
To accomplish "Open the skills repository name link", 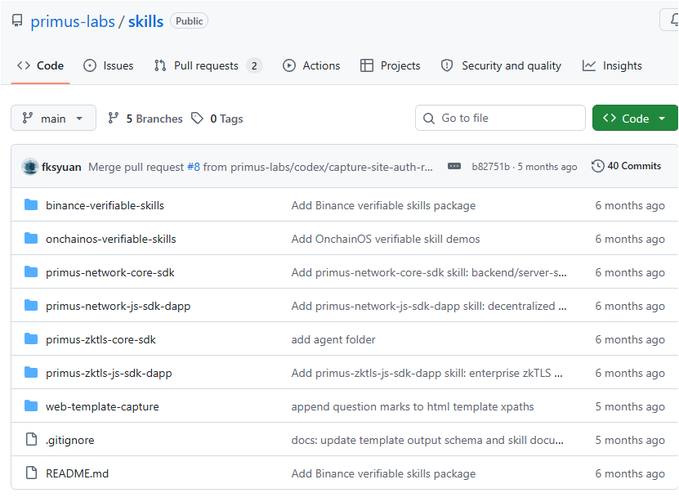I will pyautogui.click(x=146, y=21).
